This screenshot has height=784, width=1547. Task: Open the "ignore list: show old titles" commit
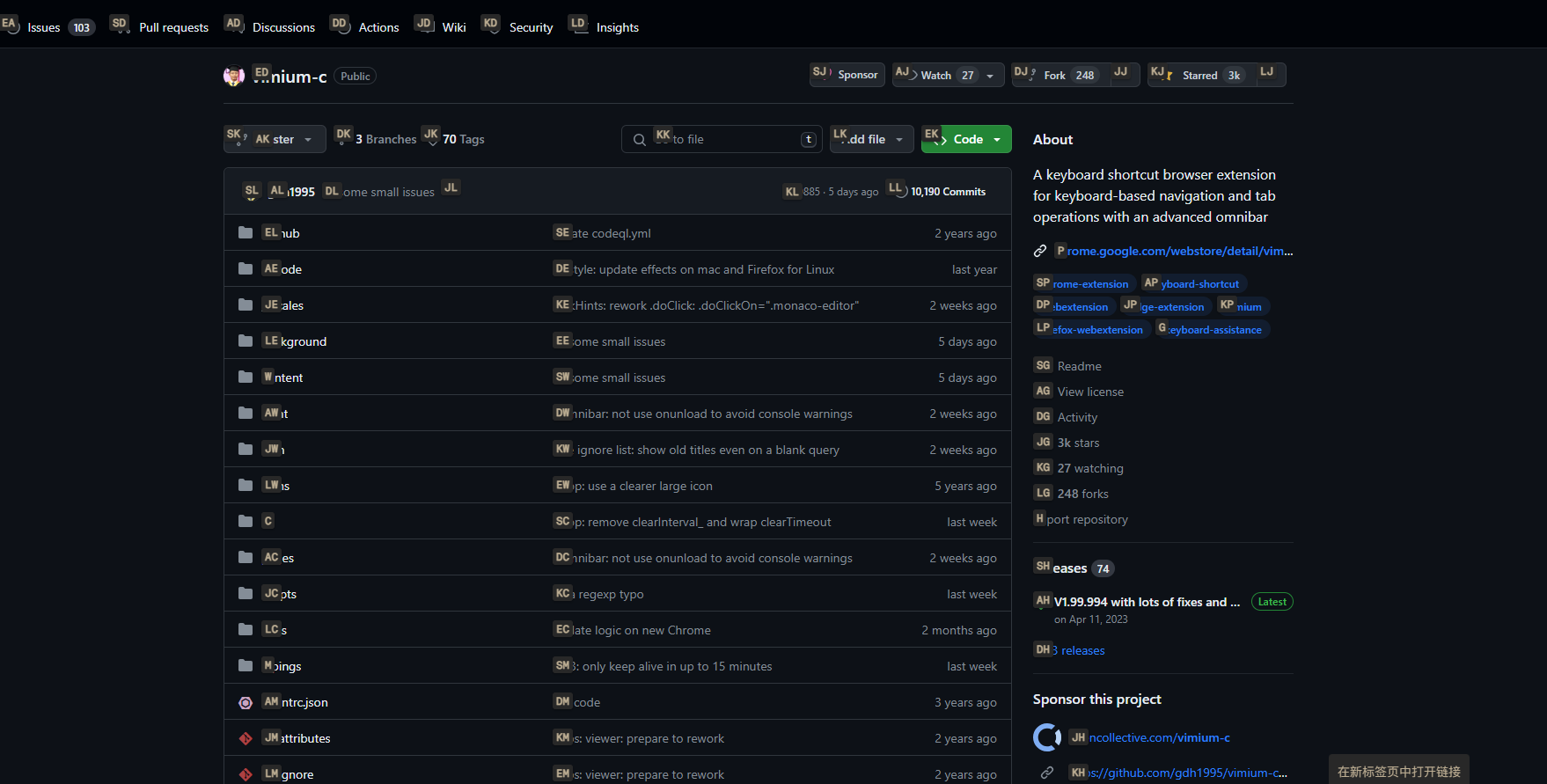coord(697,450)
